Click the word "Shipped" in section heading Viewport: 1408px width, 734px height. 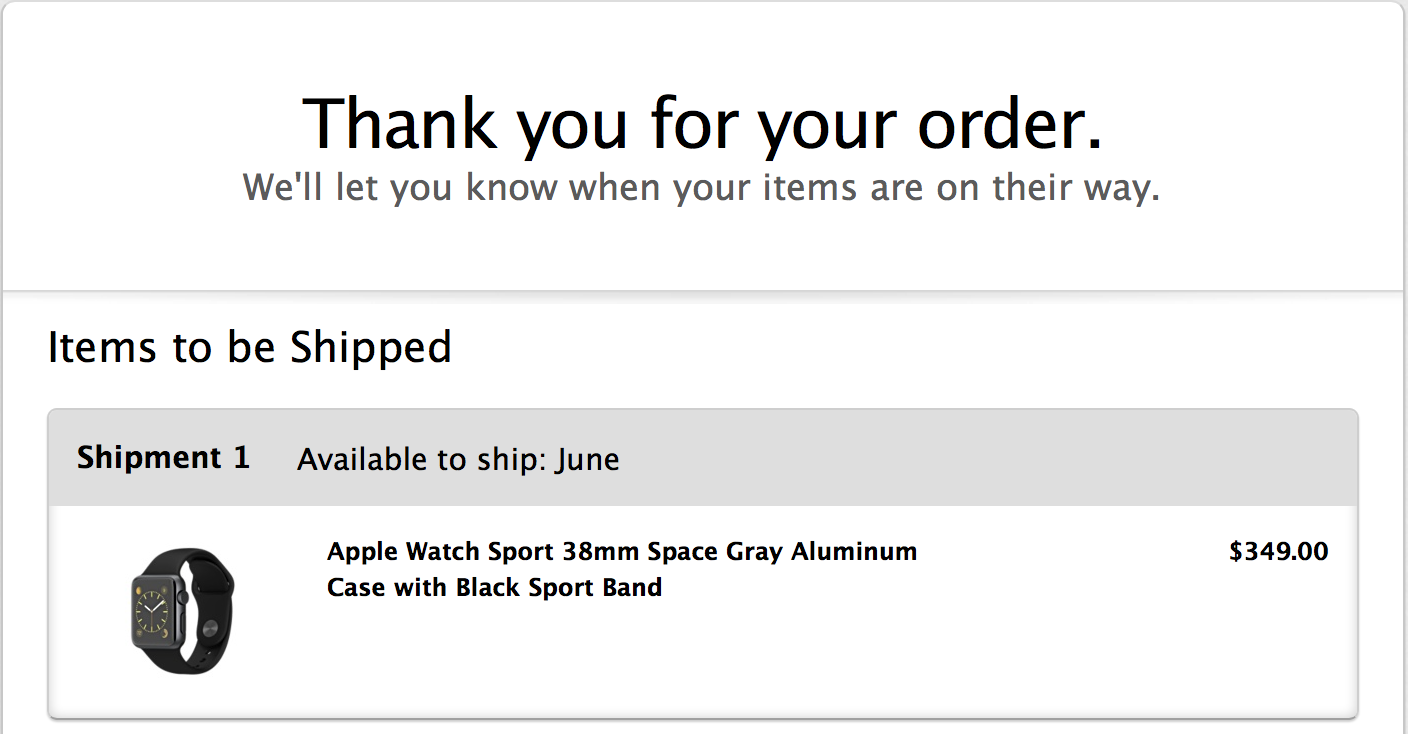point(371,348)
